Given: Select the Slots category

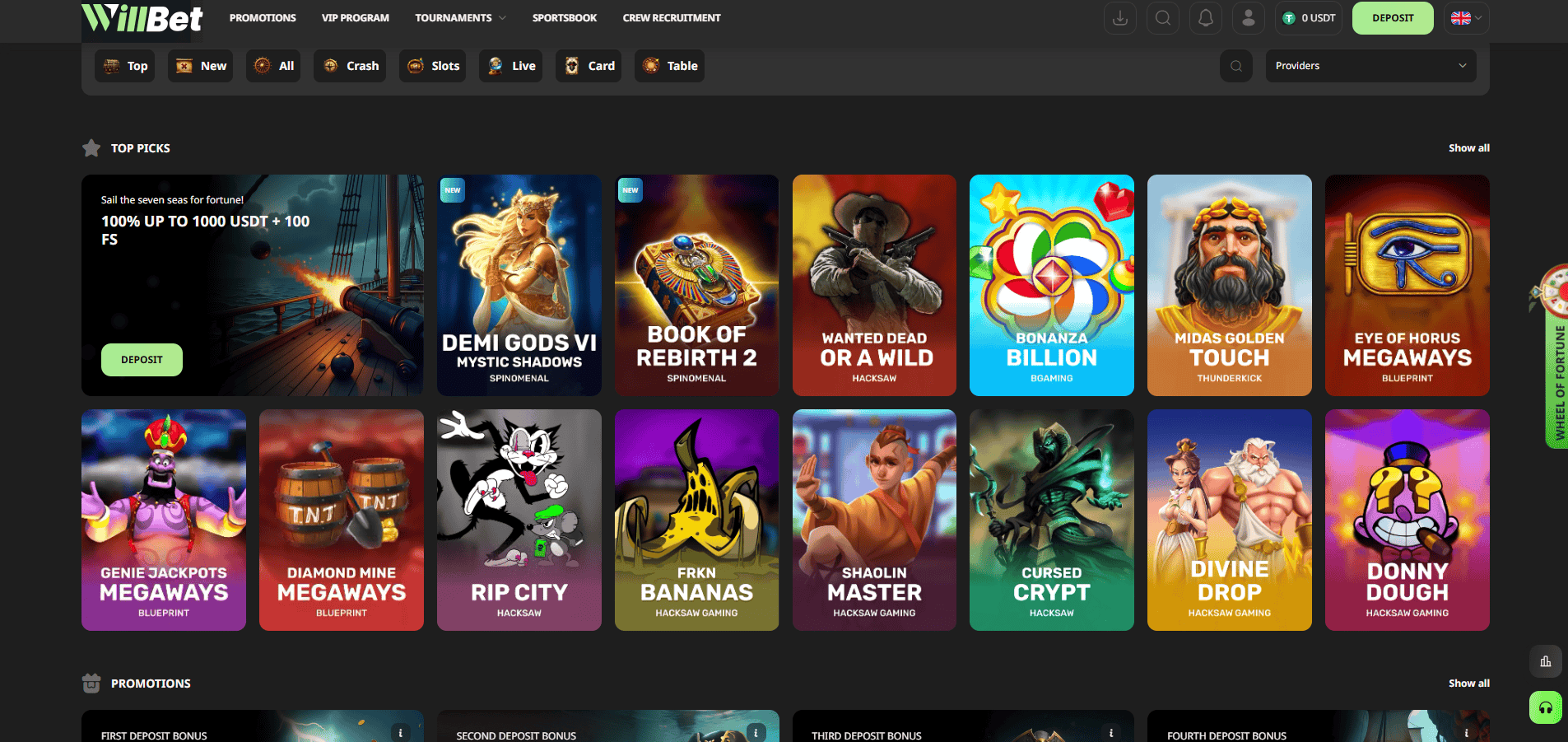Looking at the screenshot, I should pyautogui.click(x=432, y=66).
